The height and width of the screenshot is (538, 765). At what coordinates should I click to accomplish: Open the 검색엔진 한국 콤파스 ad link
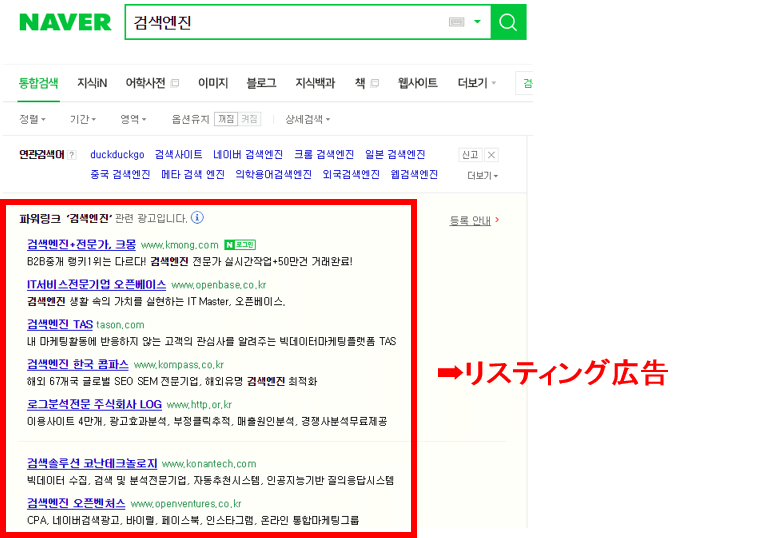tap(78, 364)
